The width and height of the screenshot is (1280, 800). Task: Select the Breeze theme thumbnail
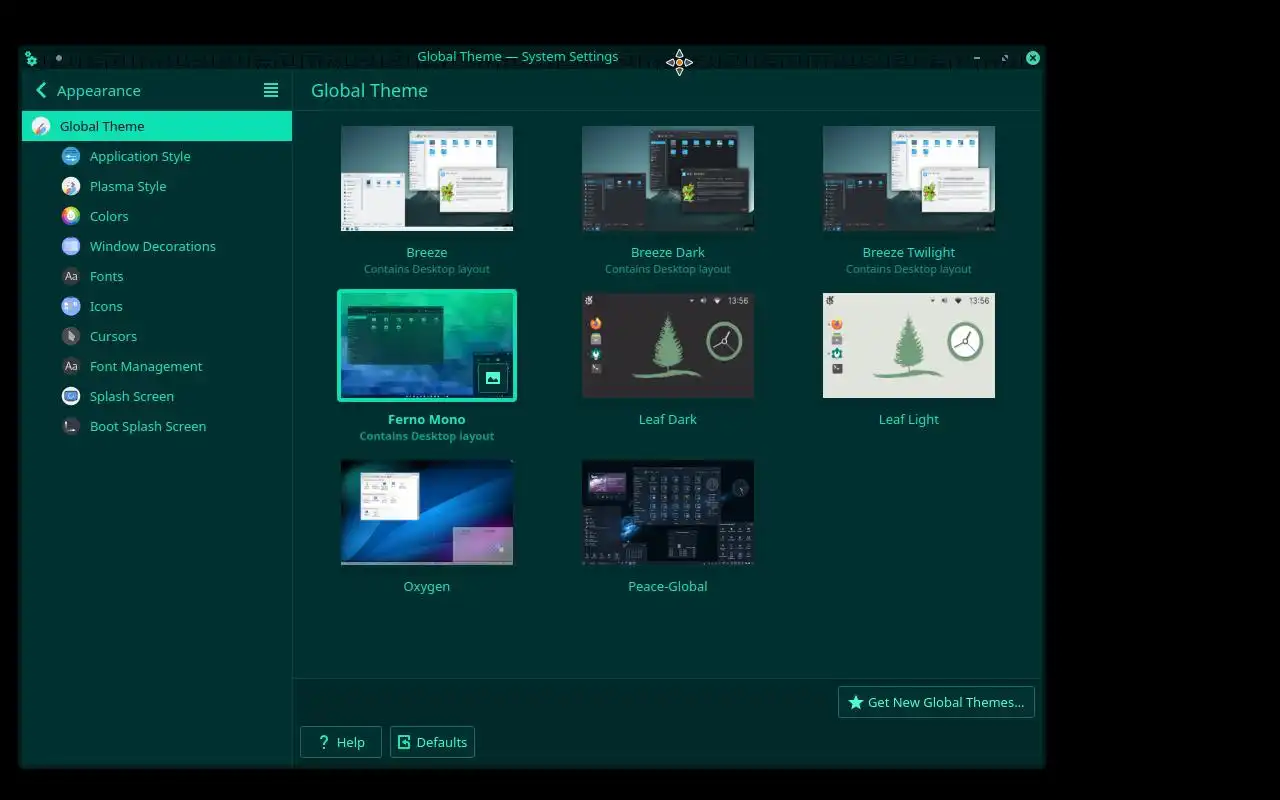pyautogui.click(x=427, y=178)
